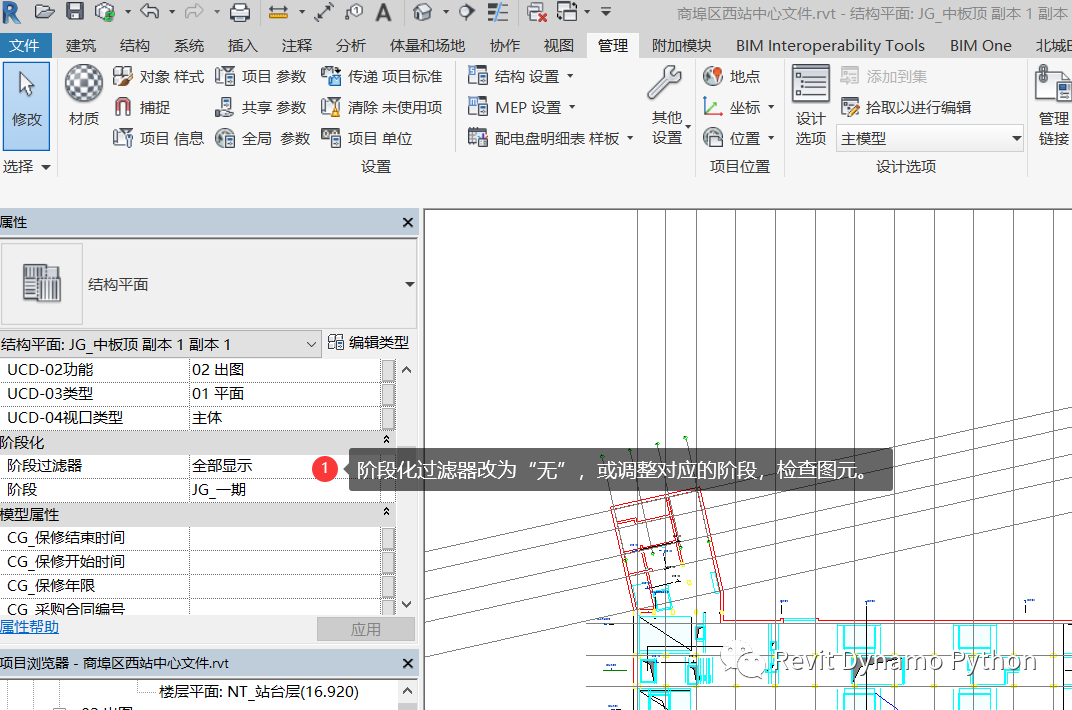
Task: Close the Properties (属性) panel
Action: coord(407,223)
